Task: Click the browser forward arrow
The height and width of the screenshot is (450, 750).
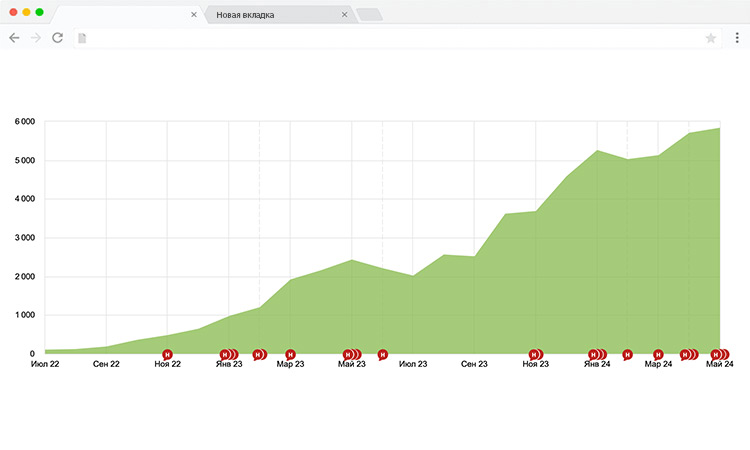Action: coord(36,38)
